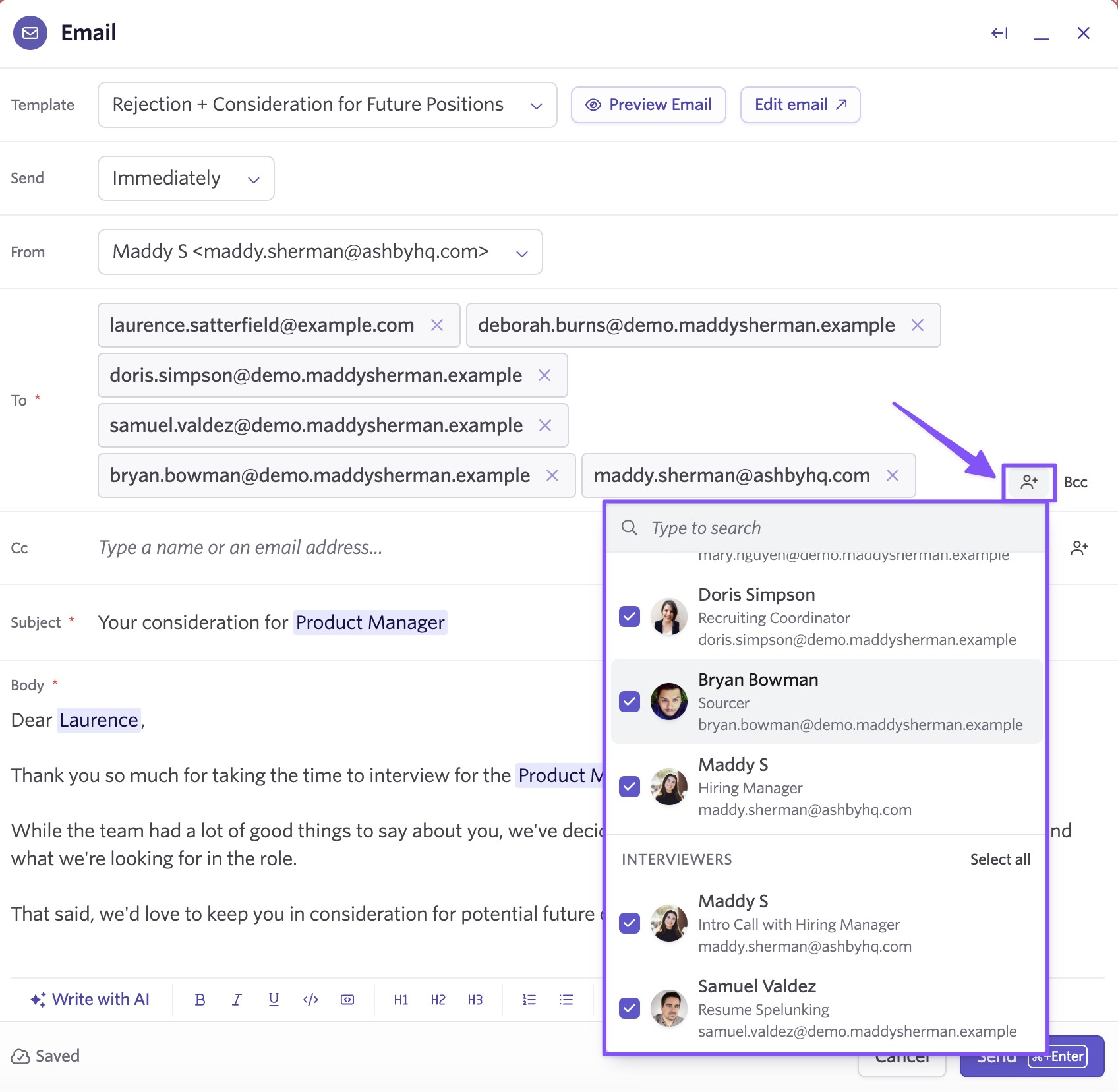Collapse the email panel with the arrow icon

pyautogui.click(x=999, y=33)
